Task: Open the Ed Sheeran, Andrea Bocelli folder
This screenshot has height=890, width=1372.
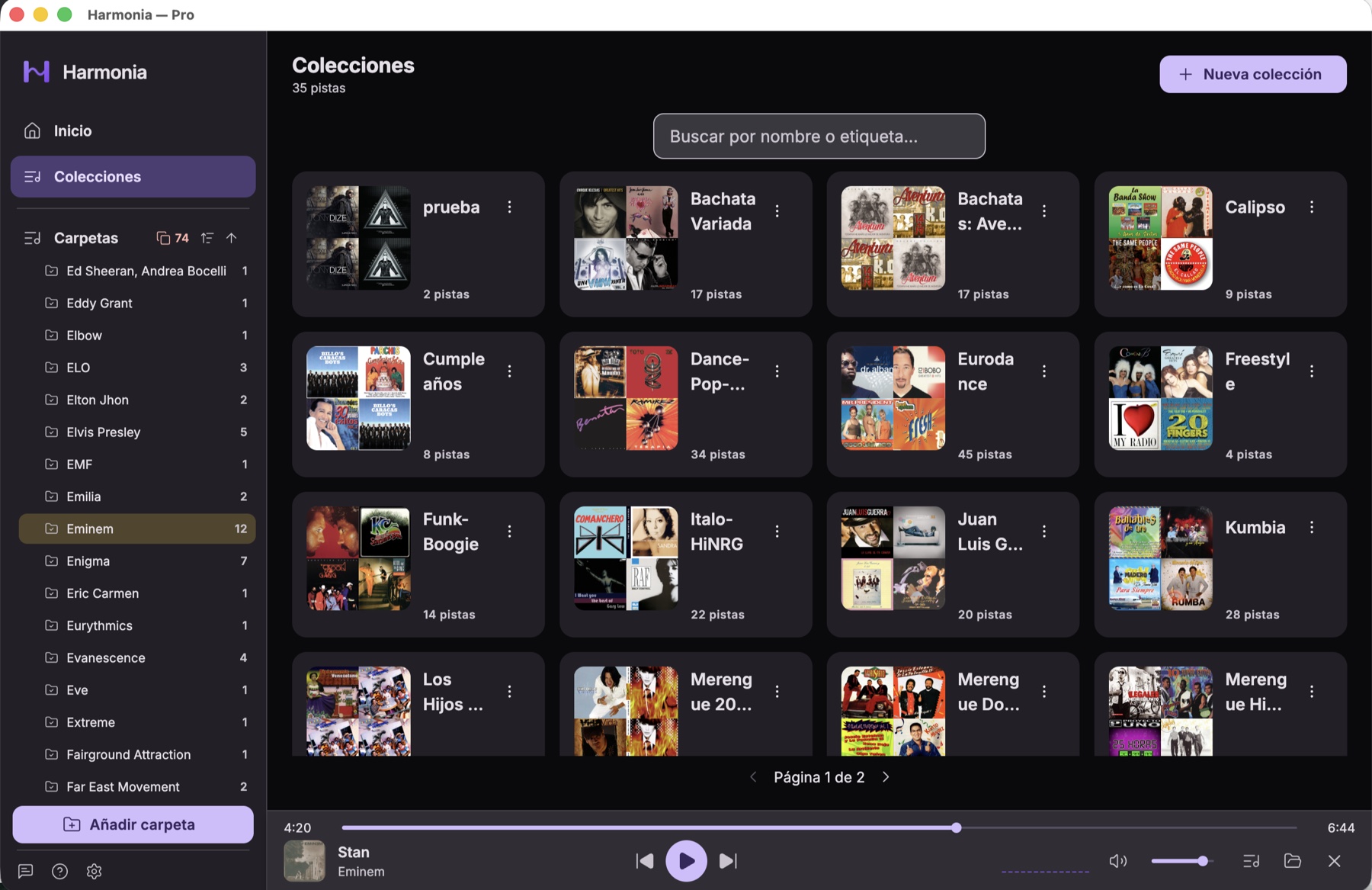Action: coord(137,271)
